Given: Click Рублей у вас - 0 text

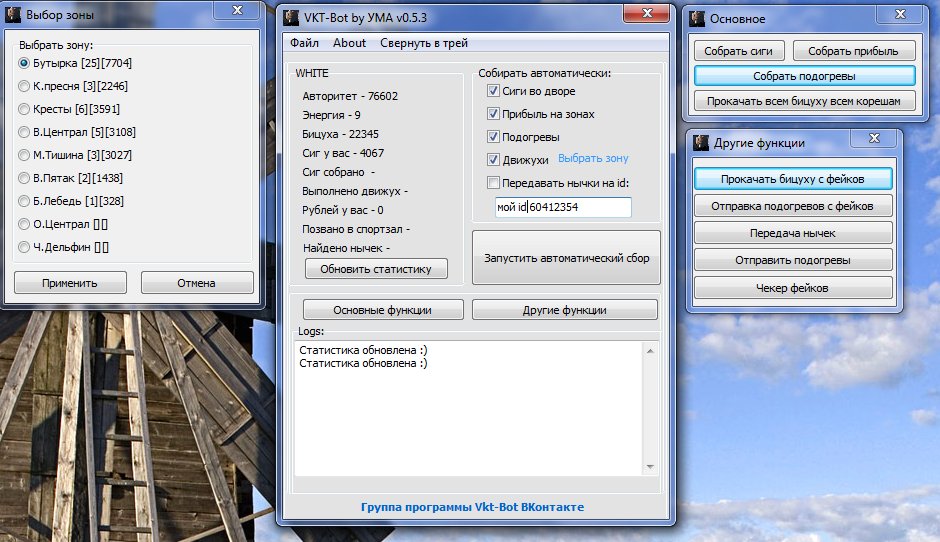Looking at the screenshot, I should pos(343,210).
